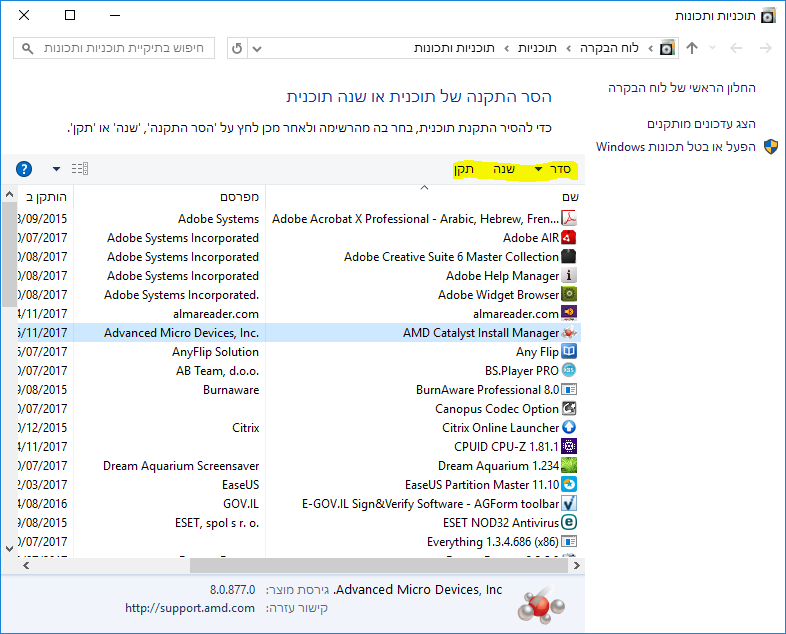The image size is (786, 634).
Task: Select the AMD Catalyst Install Manager row
Action: pyautogui.click(x=299, y=333)
